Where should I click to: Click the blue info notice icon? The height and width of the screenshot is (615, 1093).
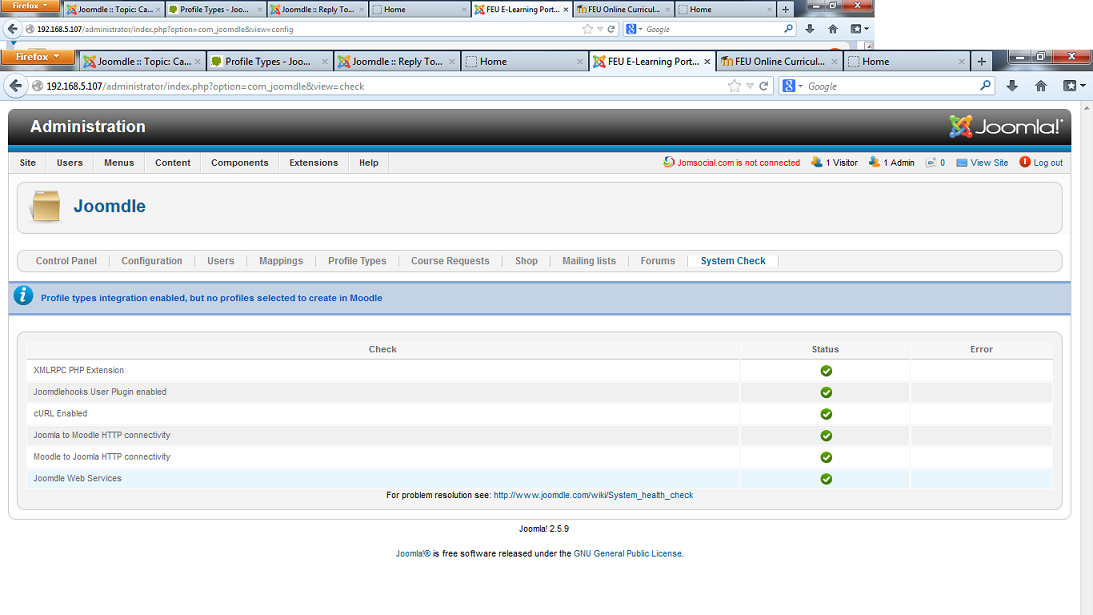(23, 296)
